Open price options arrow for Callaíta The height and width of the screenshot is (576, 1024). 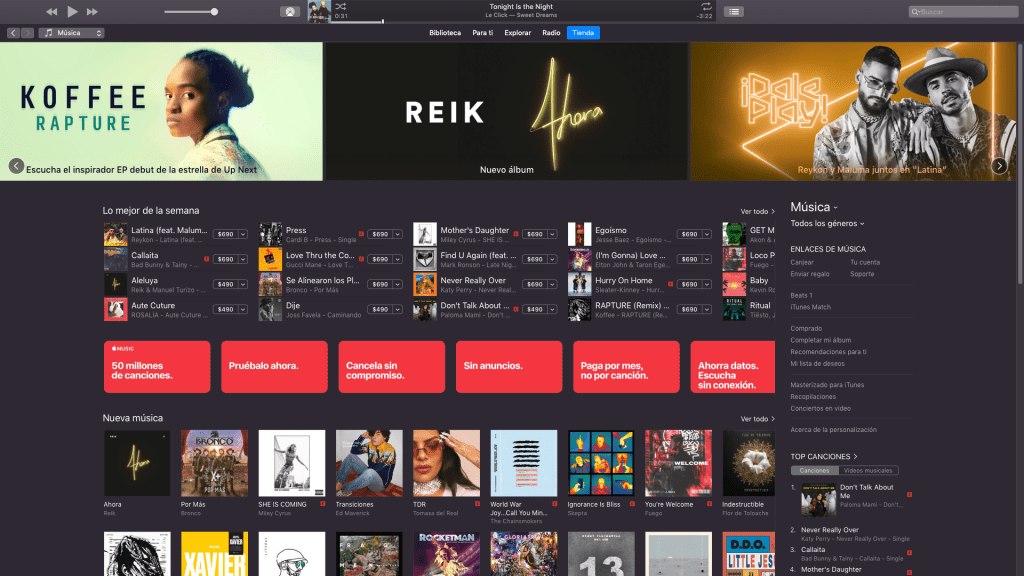(x=243, y=259)
